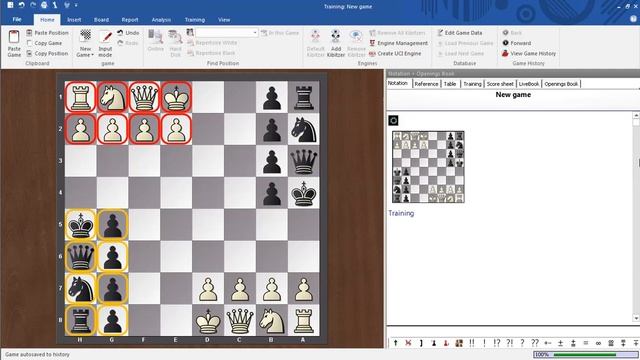Undo the last move in the ribbon
640x360 pixels.
click(128, 33)
